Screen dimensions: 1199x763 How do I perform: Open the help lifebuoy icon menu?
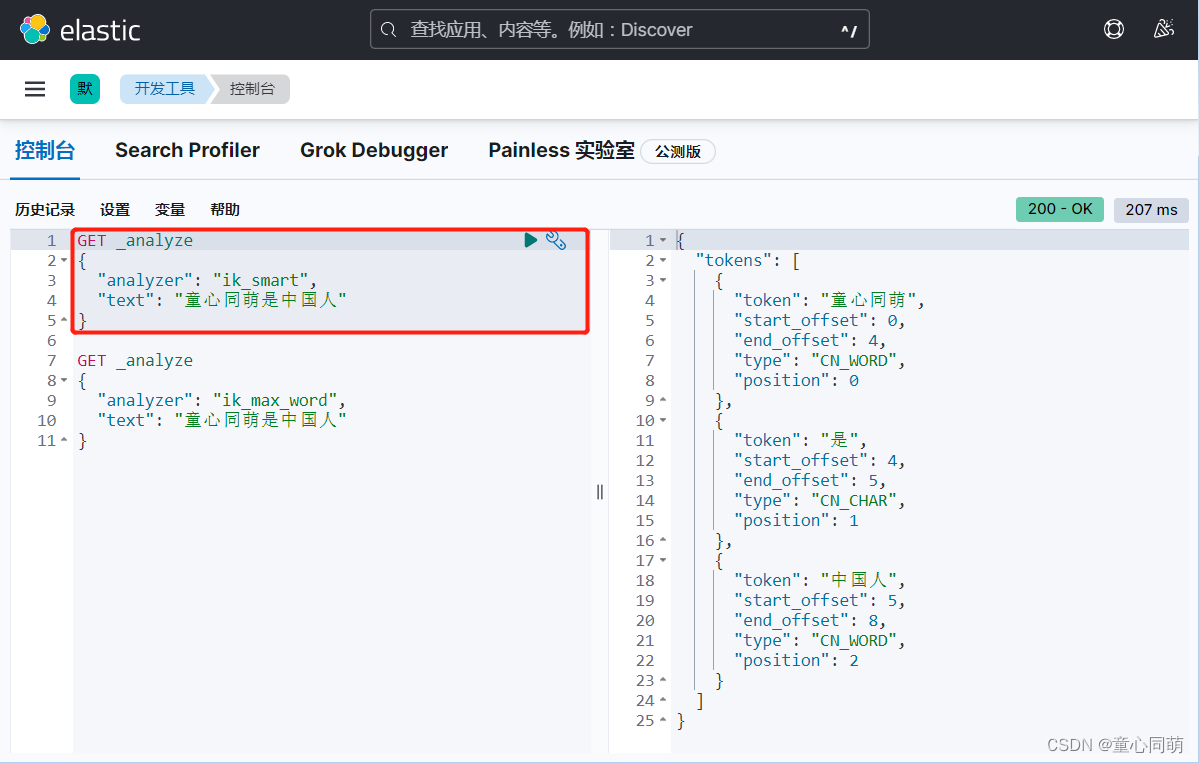(1113, 30)
